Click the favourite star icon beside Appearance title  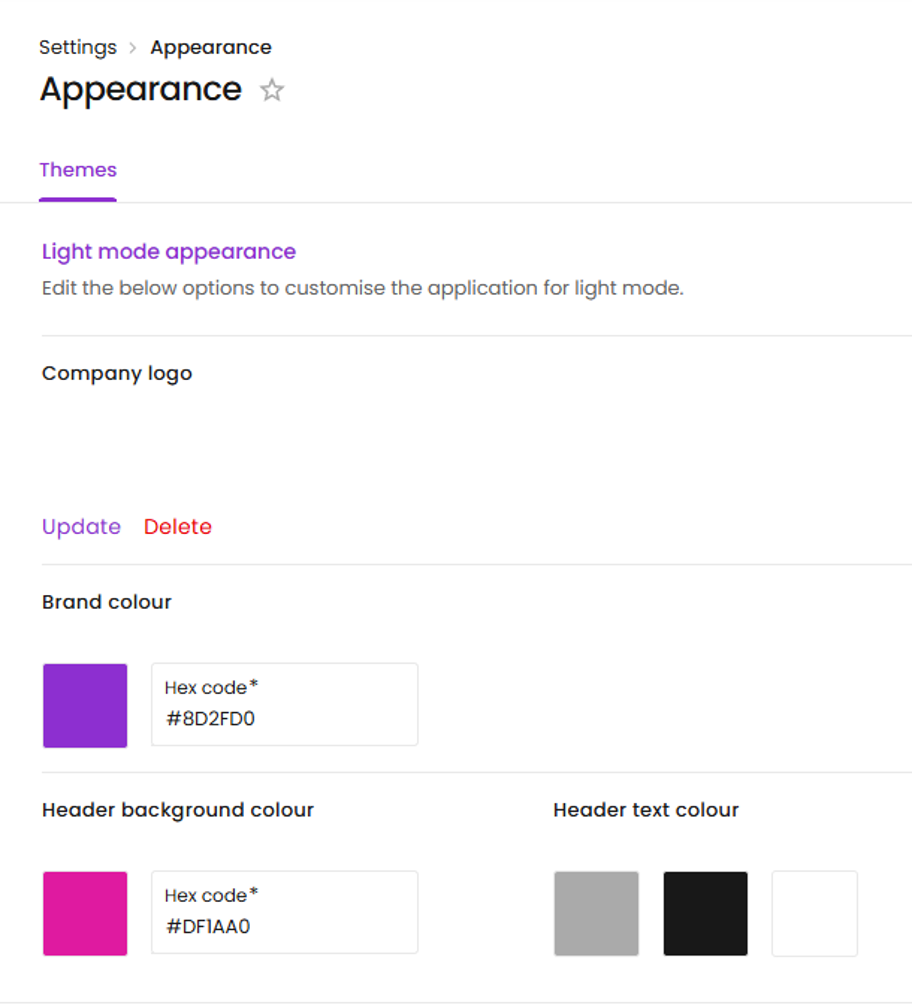(x=272, y=91)
